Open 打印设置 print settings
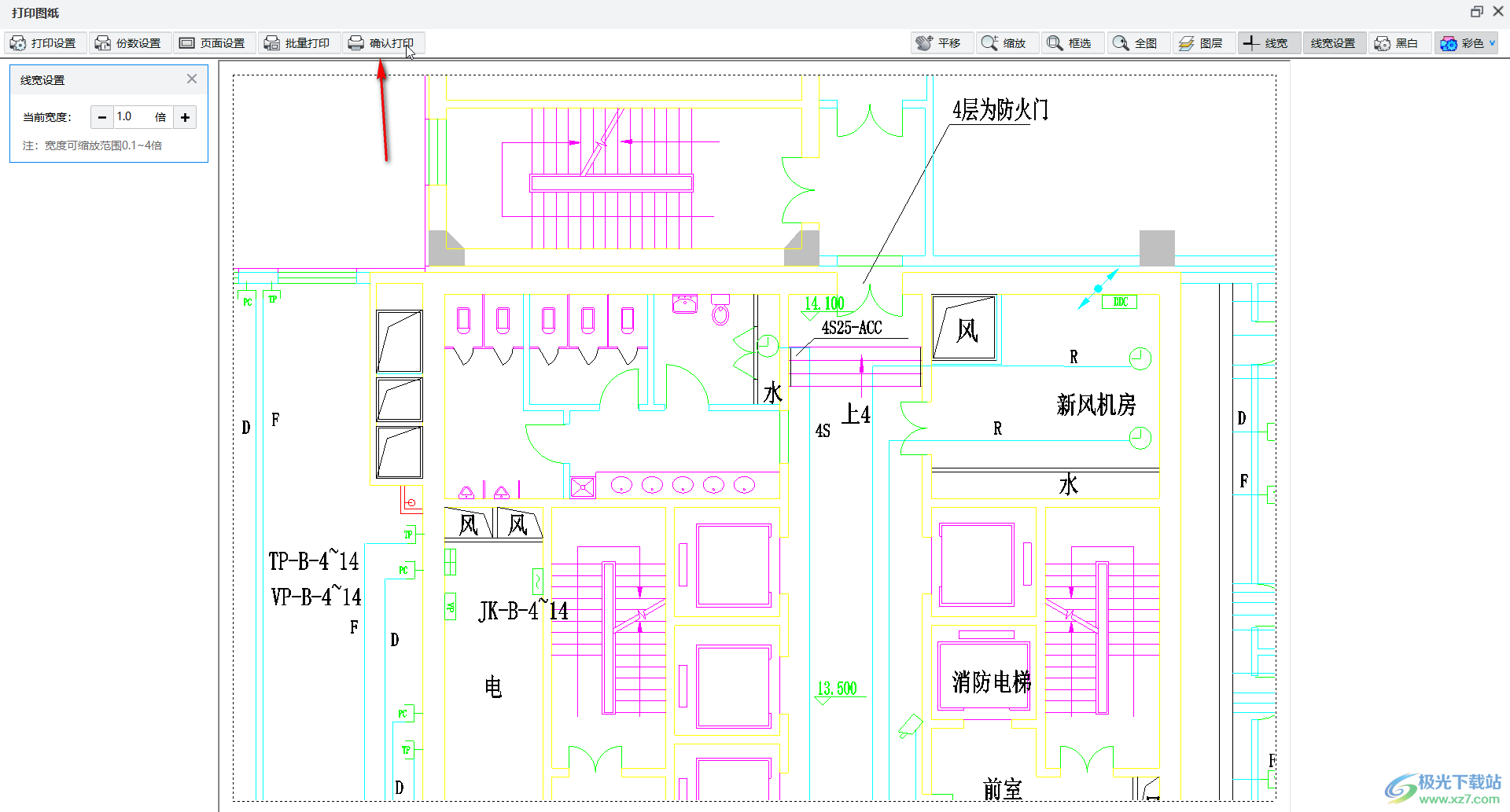This screenshot has height=812, width=1510. pos(45,43)
